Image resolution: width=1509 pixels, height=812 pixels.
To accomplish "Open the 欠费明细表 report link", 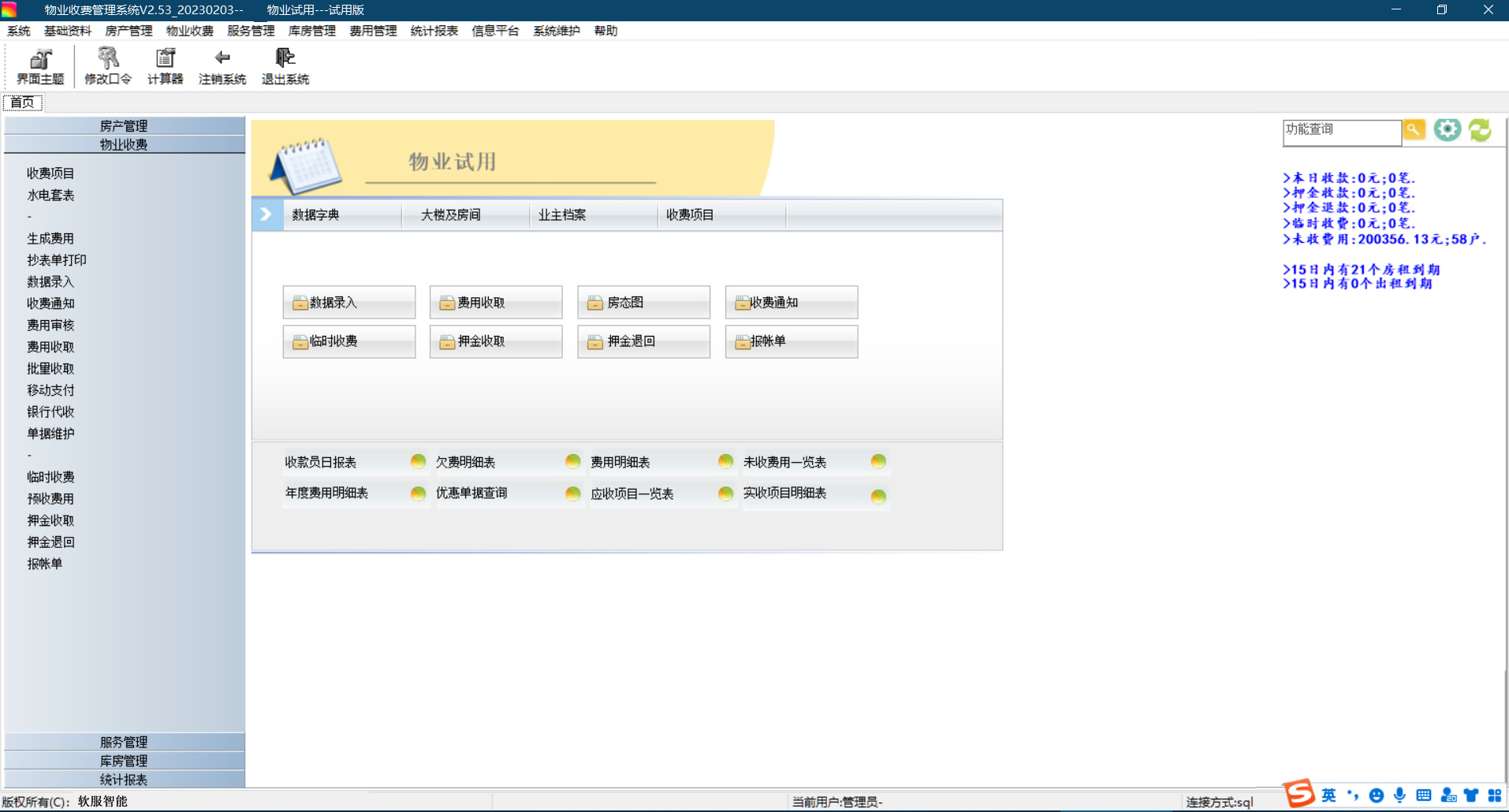I will coord(465,463).
